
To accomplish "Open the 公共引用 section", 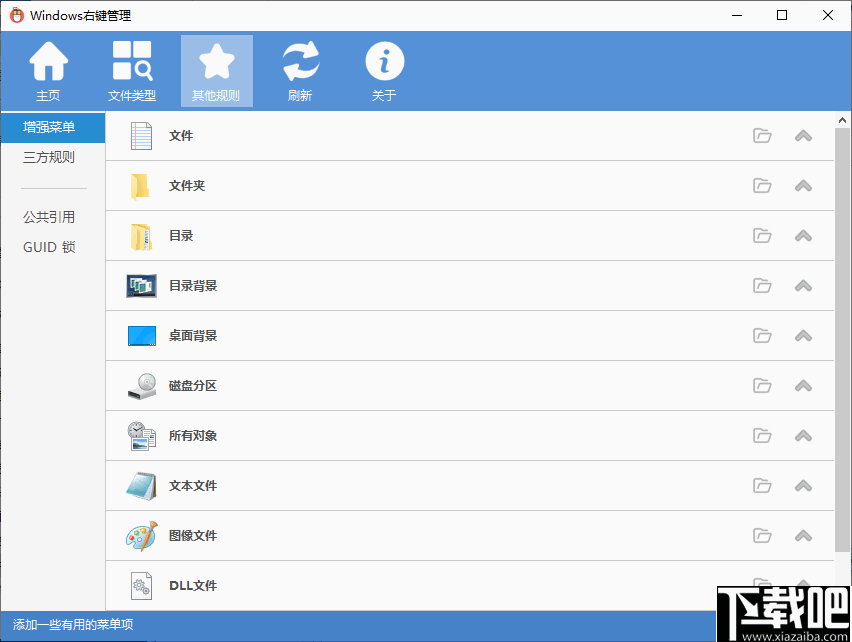I will 48,216.
